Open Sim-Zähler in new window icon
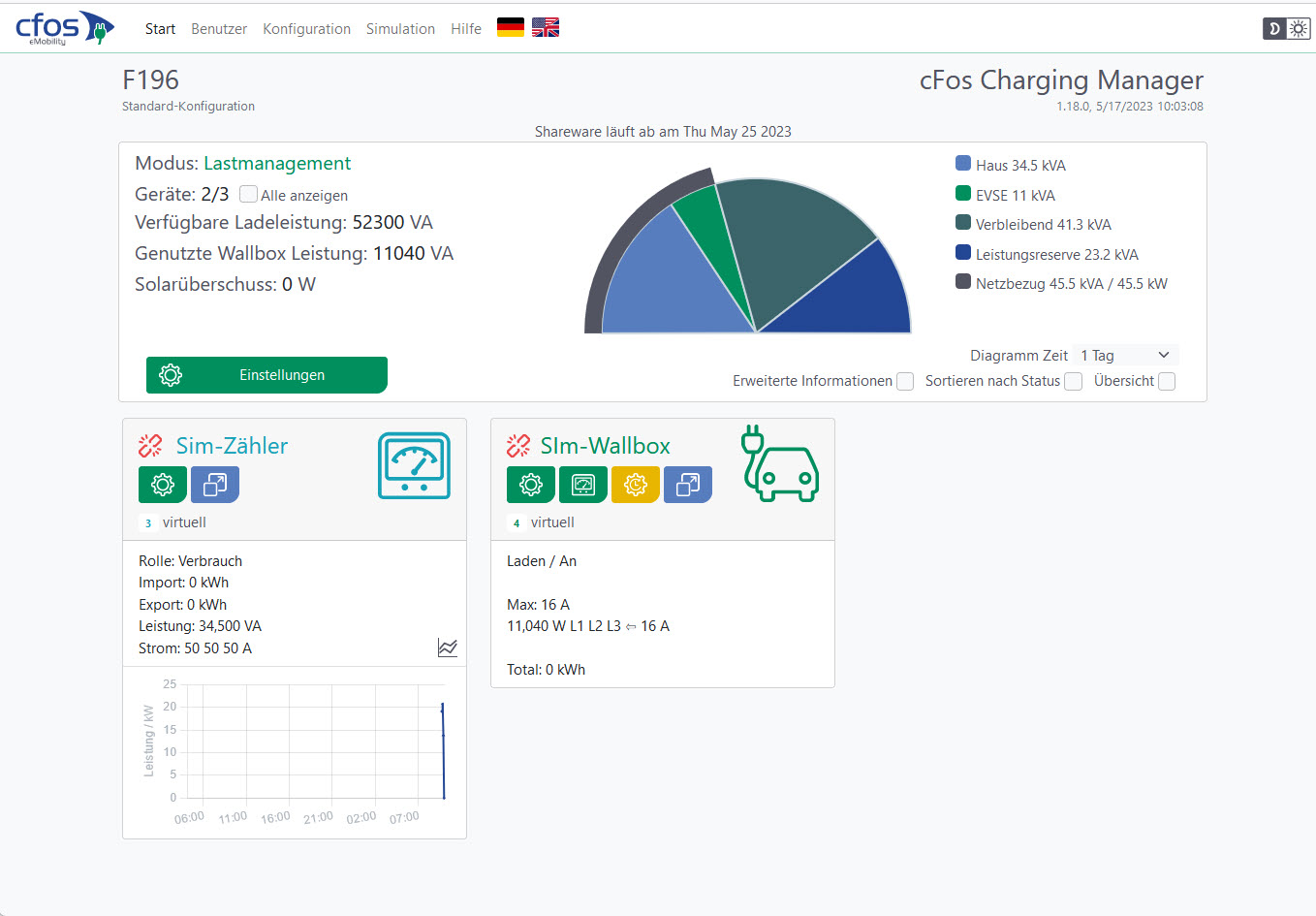Screen dimensions: 1316x916 click(x=215, y=485)
